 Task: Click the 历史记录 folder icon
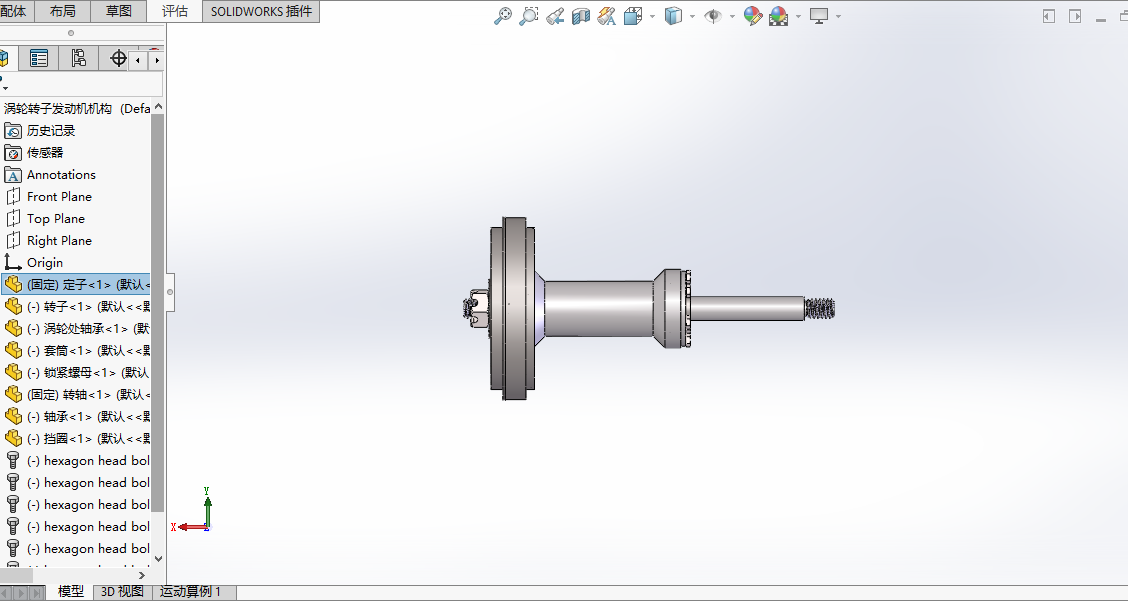[13, 130]
